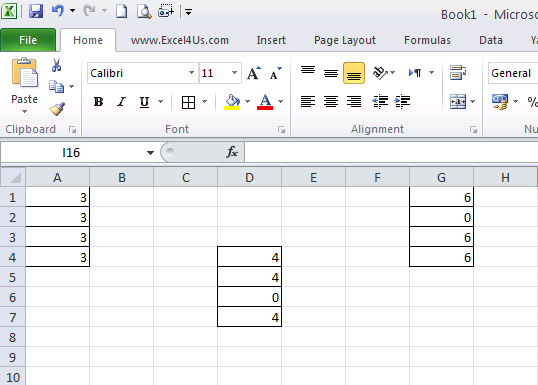Decrease font size with Shrink Font

(x=276, y=73)
